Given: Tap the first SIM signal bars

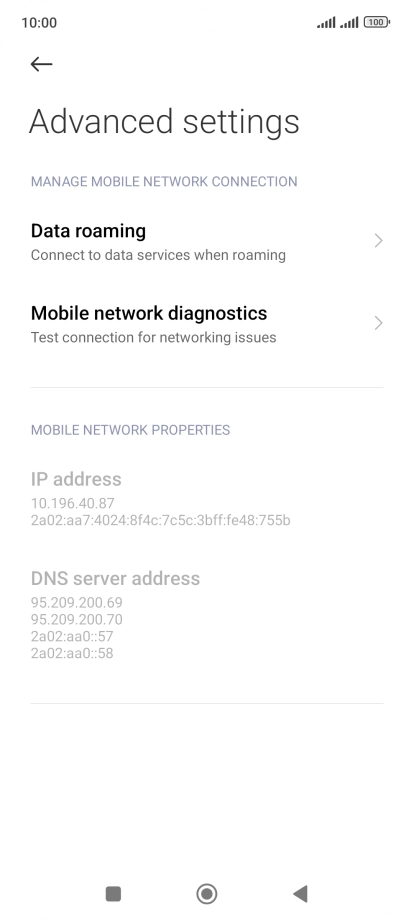Looking at the screenshot, I should pyautogui.click(x=326, y=23).
